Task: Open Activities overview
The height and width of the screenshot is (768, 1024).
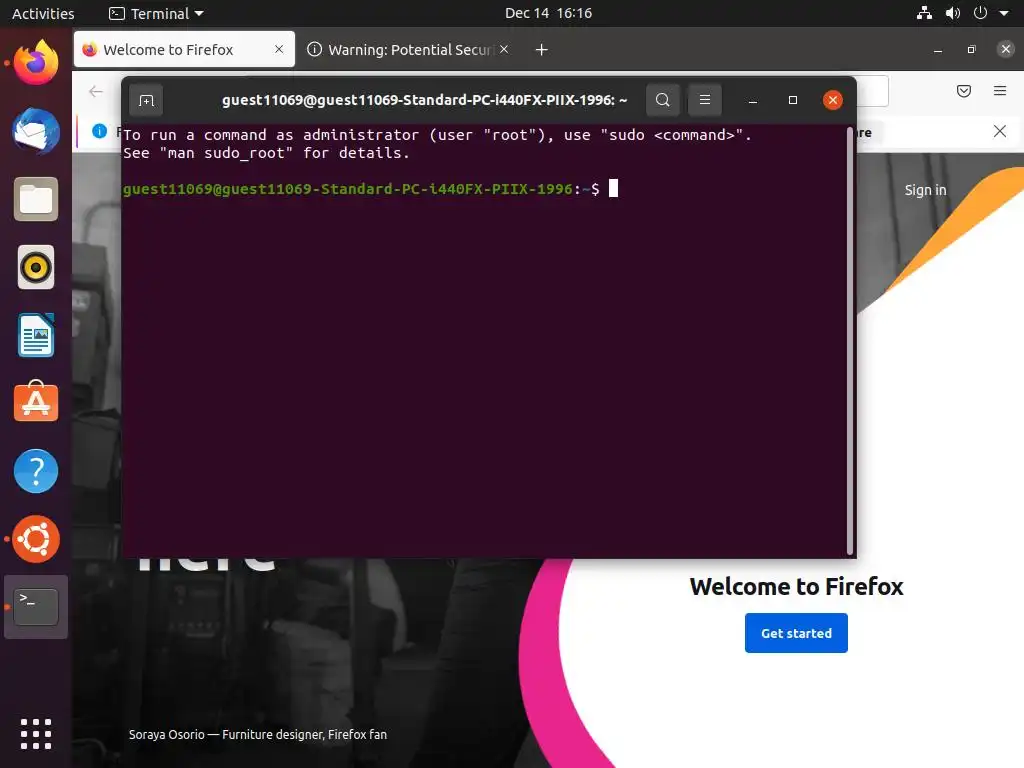Action: pyautogui.click(x=43, y=13)
